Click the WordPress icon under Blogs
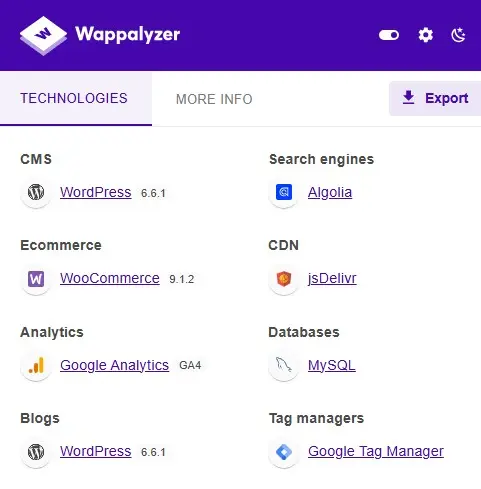The width and height of the screenshot is (481, 489). pyautogui.click(x=36, y=452)
